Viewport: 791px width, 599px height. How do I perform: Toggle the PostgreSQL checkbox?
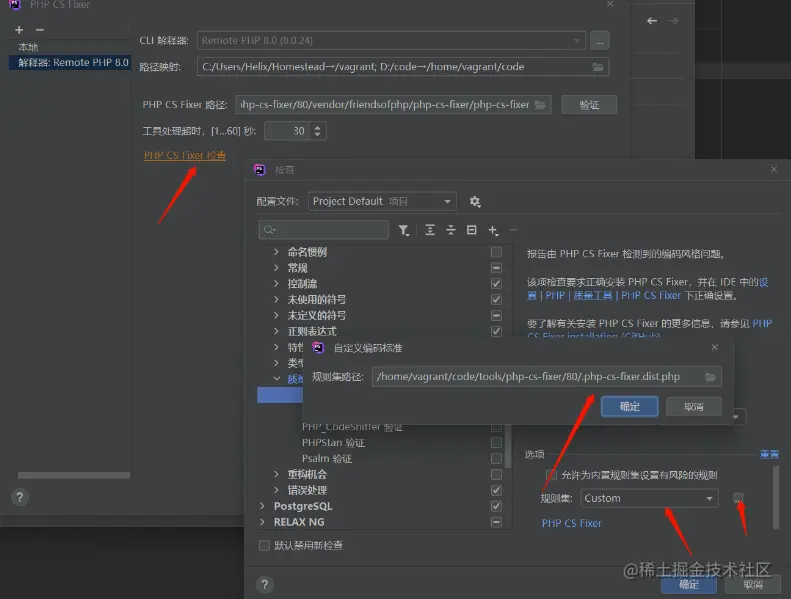pos(496,506)
